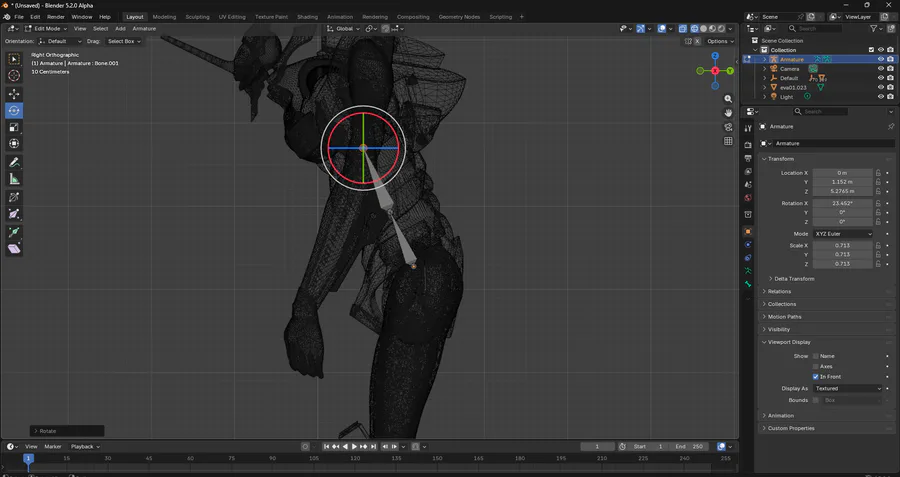The height and width of the screenshot is (477, 900).
Task: Open the Armature data properties tab
Action: [x=748, y=271]
